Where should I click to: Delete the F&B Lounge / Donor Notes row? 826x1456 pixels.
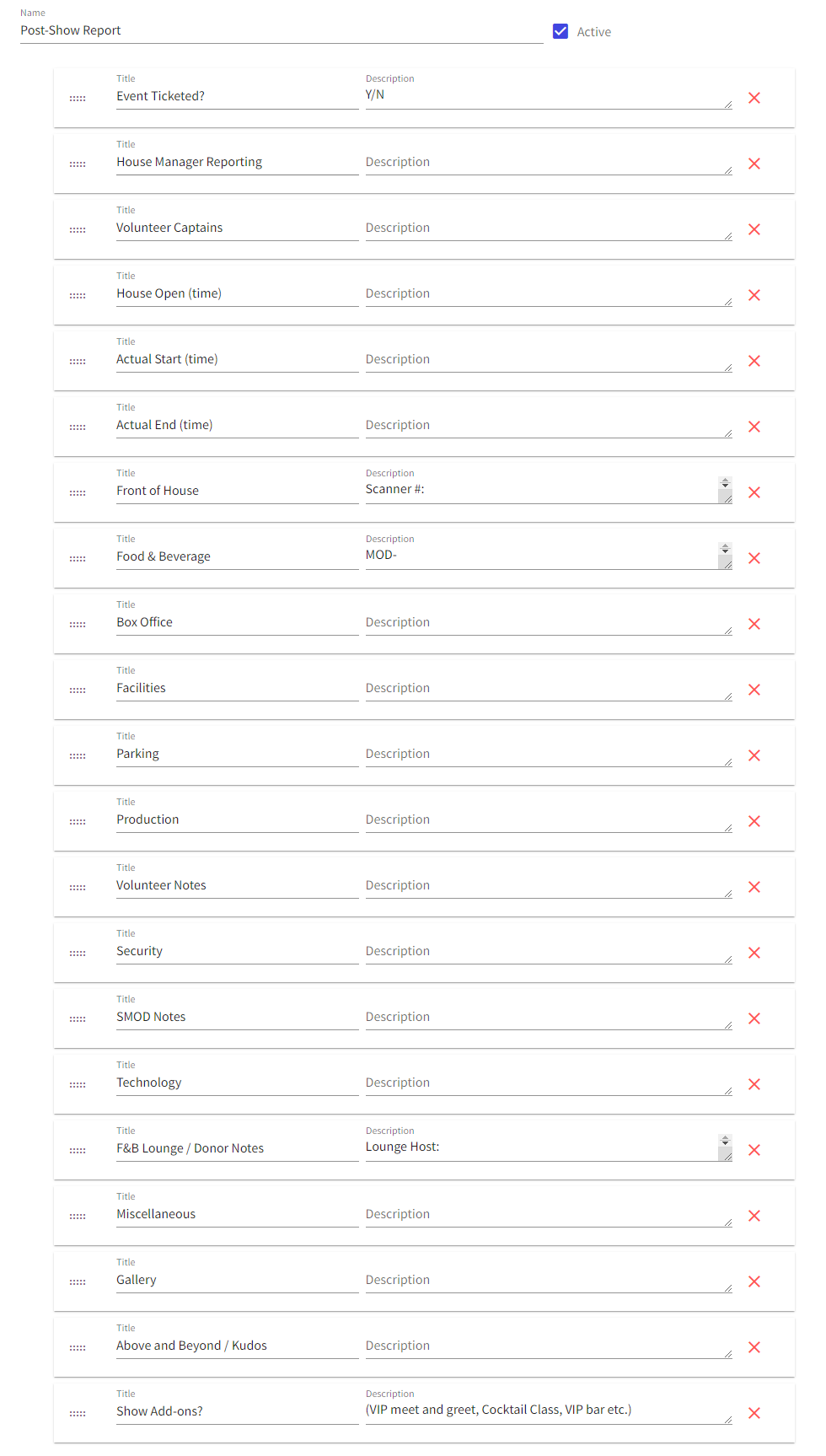pos(754,1150)
